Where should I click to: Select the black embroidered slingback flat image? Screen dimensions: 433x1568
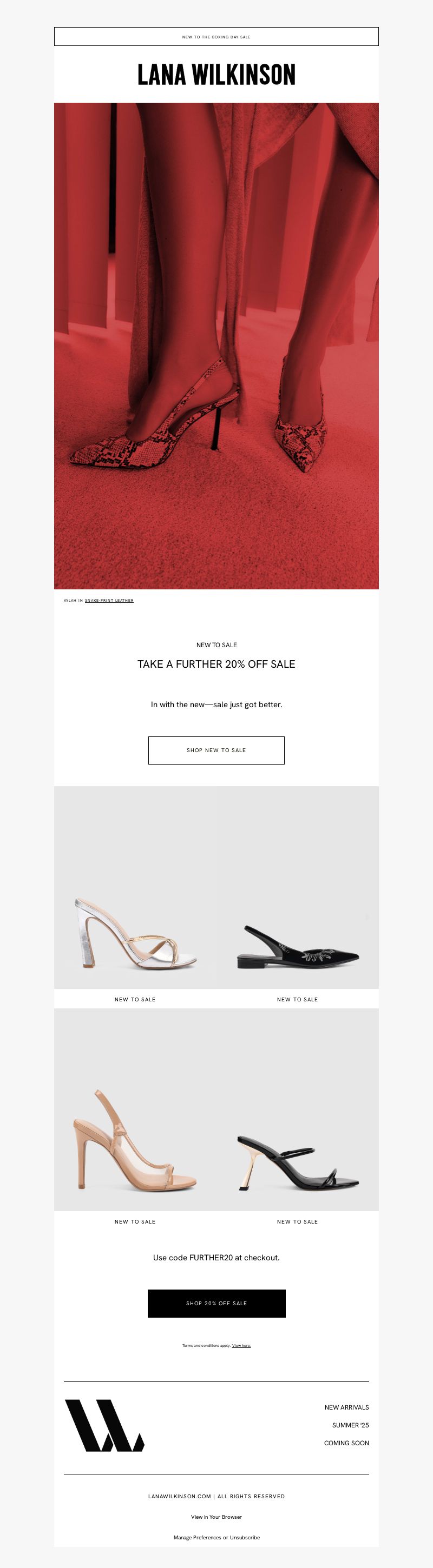pos(297,887)
